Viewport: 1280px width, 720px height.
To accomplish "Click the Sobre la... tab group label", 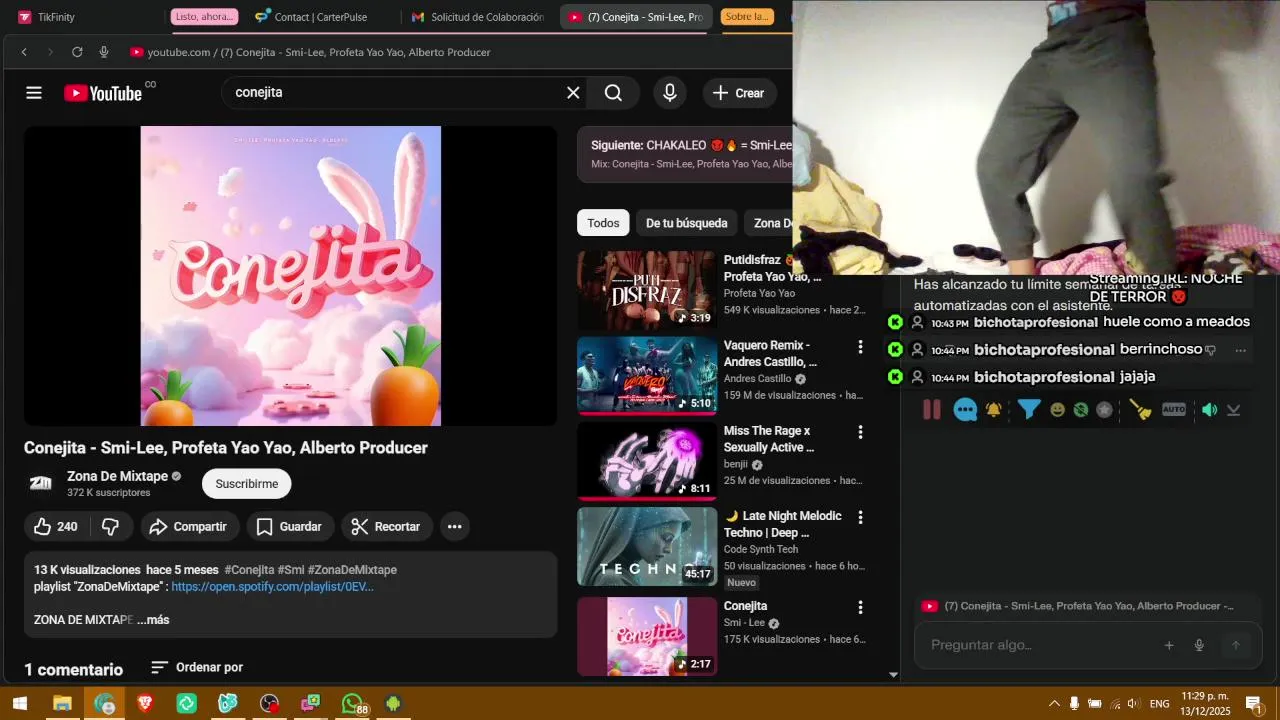I will coord(747,17).
